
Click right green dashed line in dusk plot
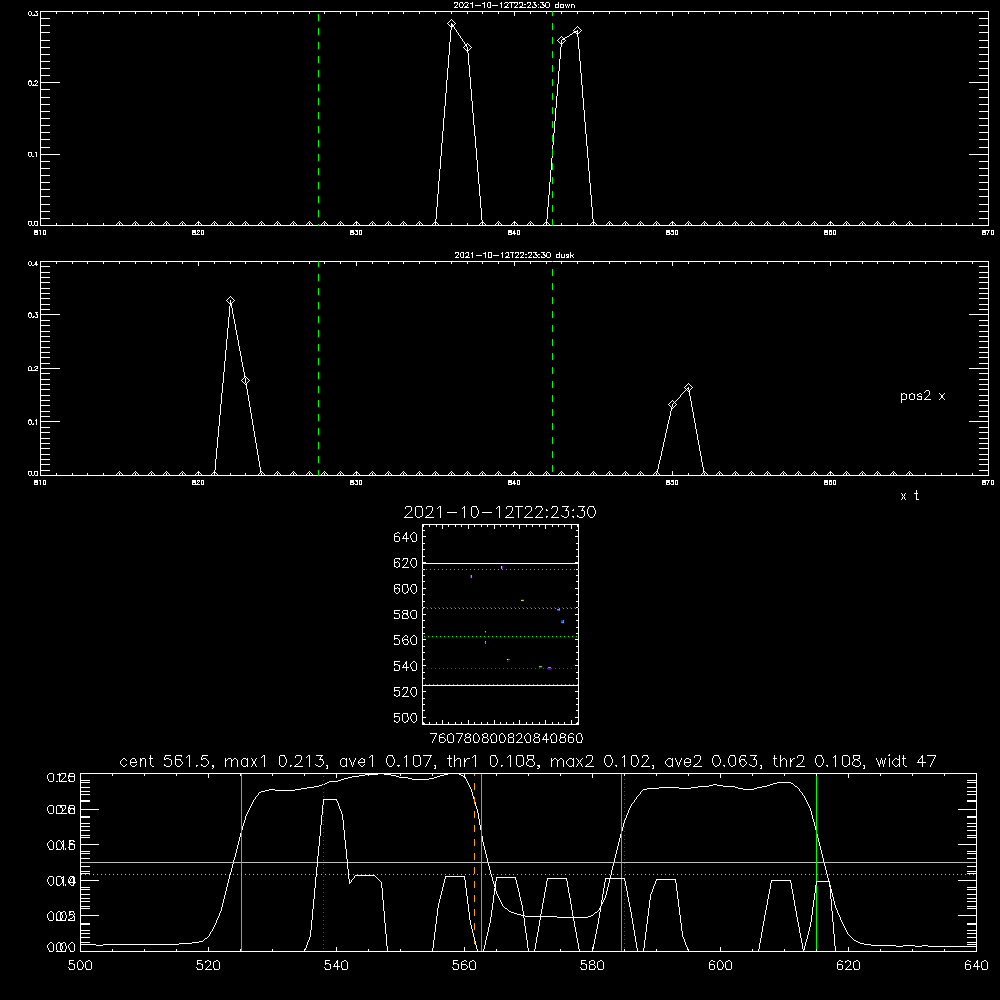(x=552, y=368)
